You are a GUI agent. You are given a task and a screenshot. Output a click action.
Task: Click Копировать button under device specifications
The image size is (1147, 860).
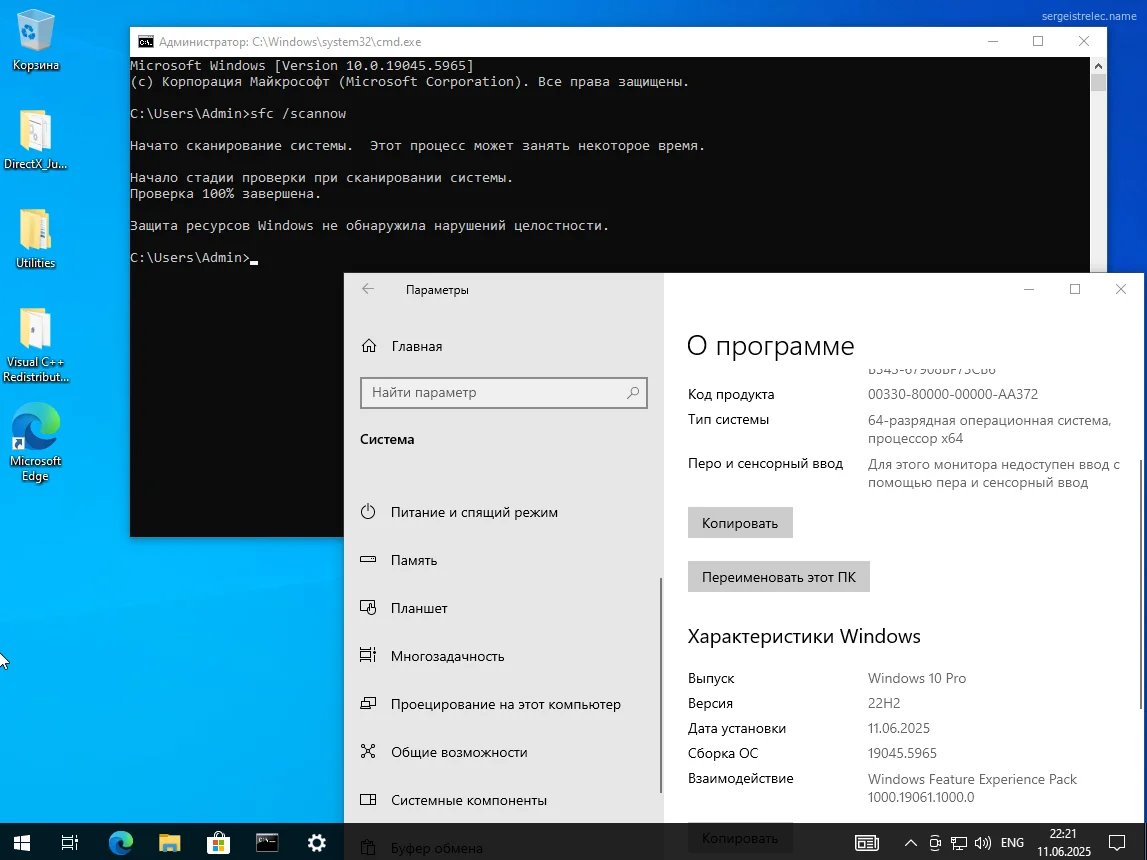(x=740, y=523)
